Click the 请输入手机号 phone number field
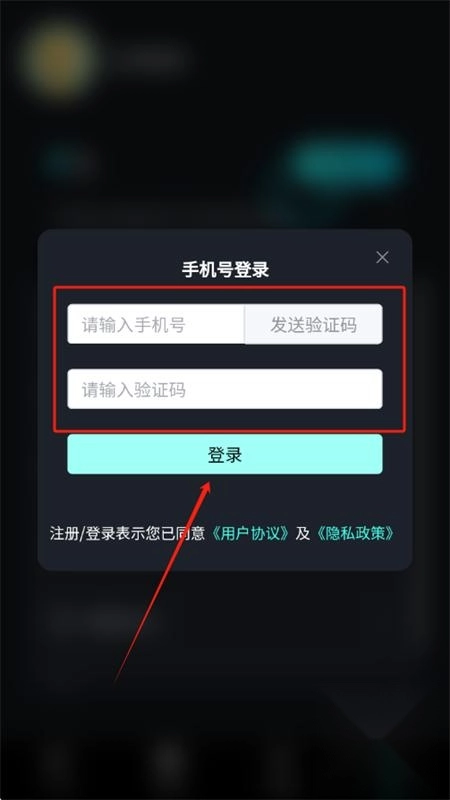 (x=156, y=324)
